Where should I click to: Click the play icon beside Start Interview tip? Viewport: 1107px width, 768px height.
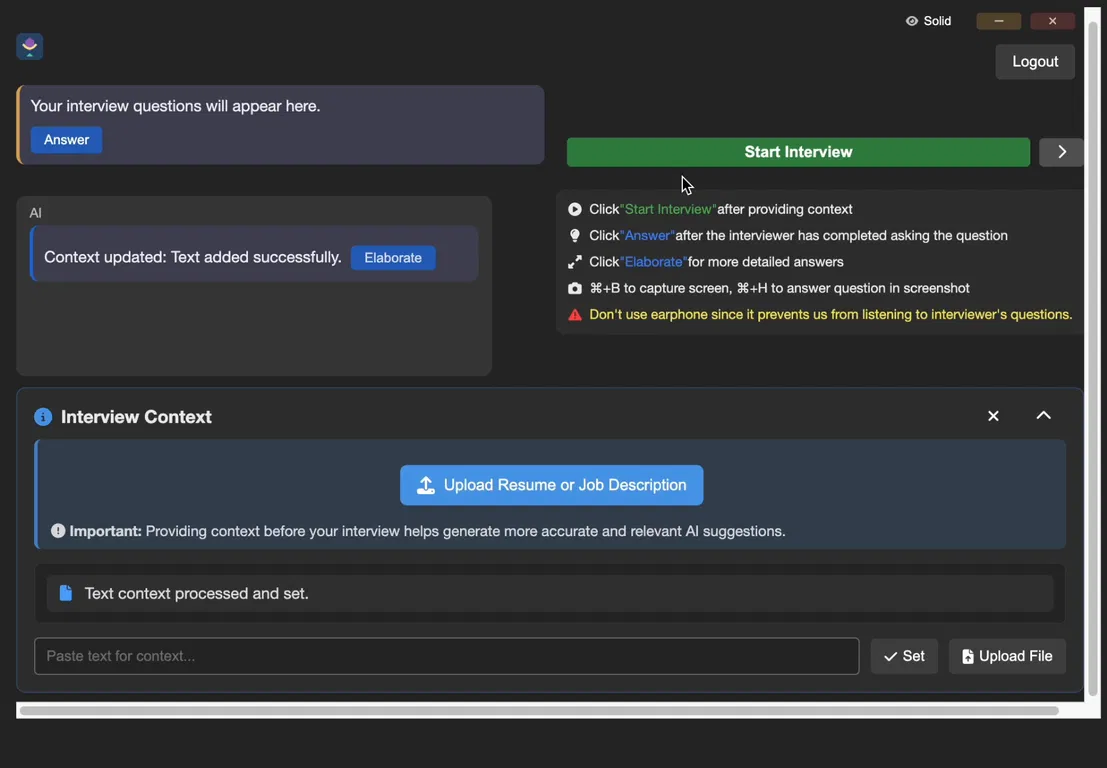coord(575,210)
